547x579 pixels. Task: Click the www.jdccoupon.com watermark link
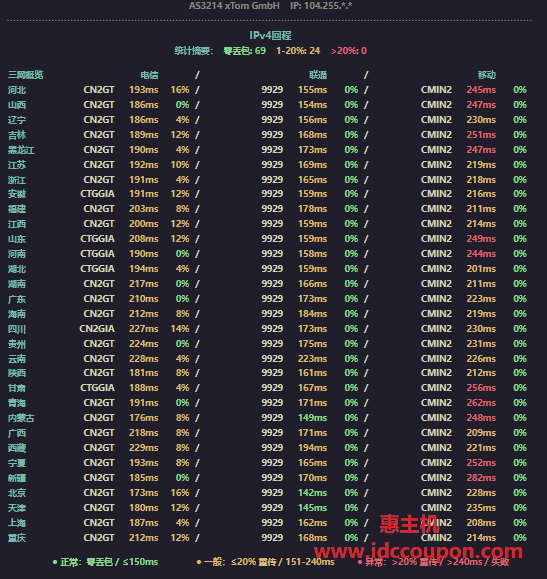pyautogui.click(x=418, y=552)
